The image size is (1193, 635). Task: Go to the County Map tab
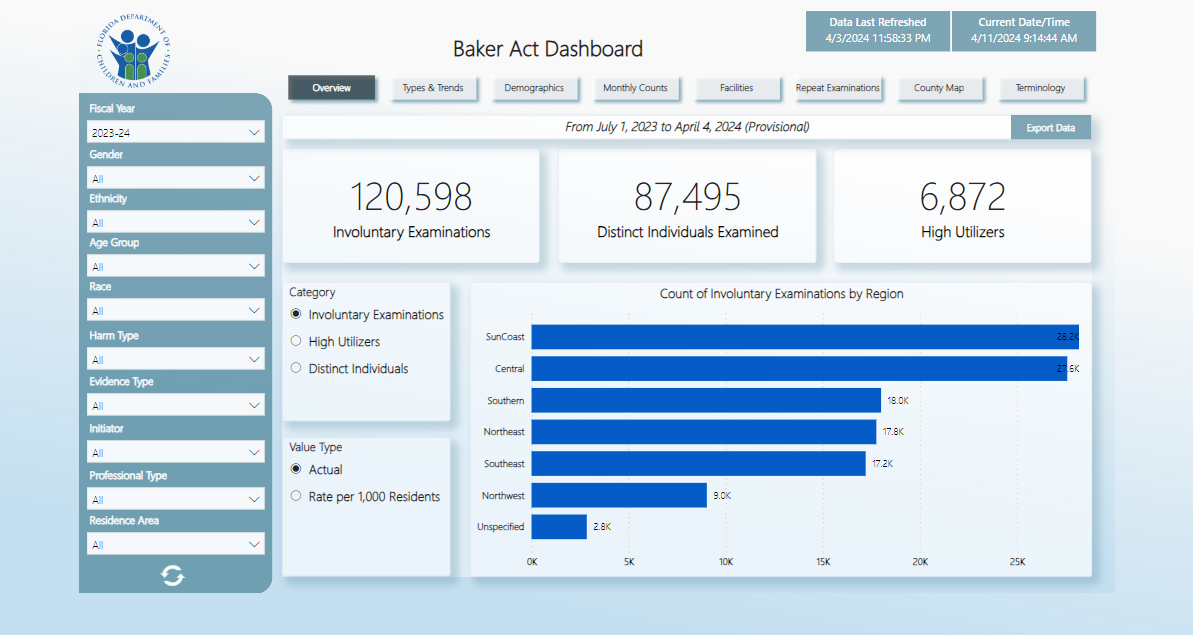click(x=939, y=88)
